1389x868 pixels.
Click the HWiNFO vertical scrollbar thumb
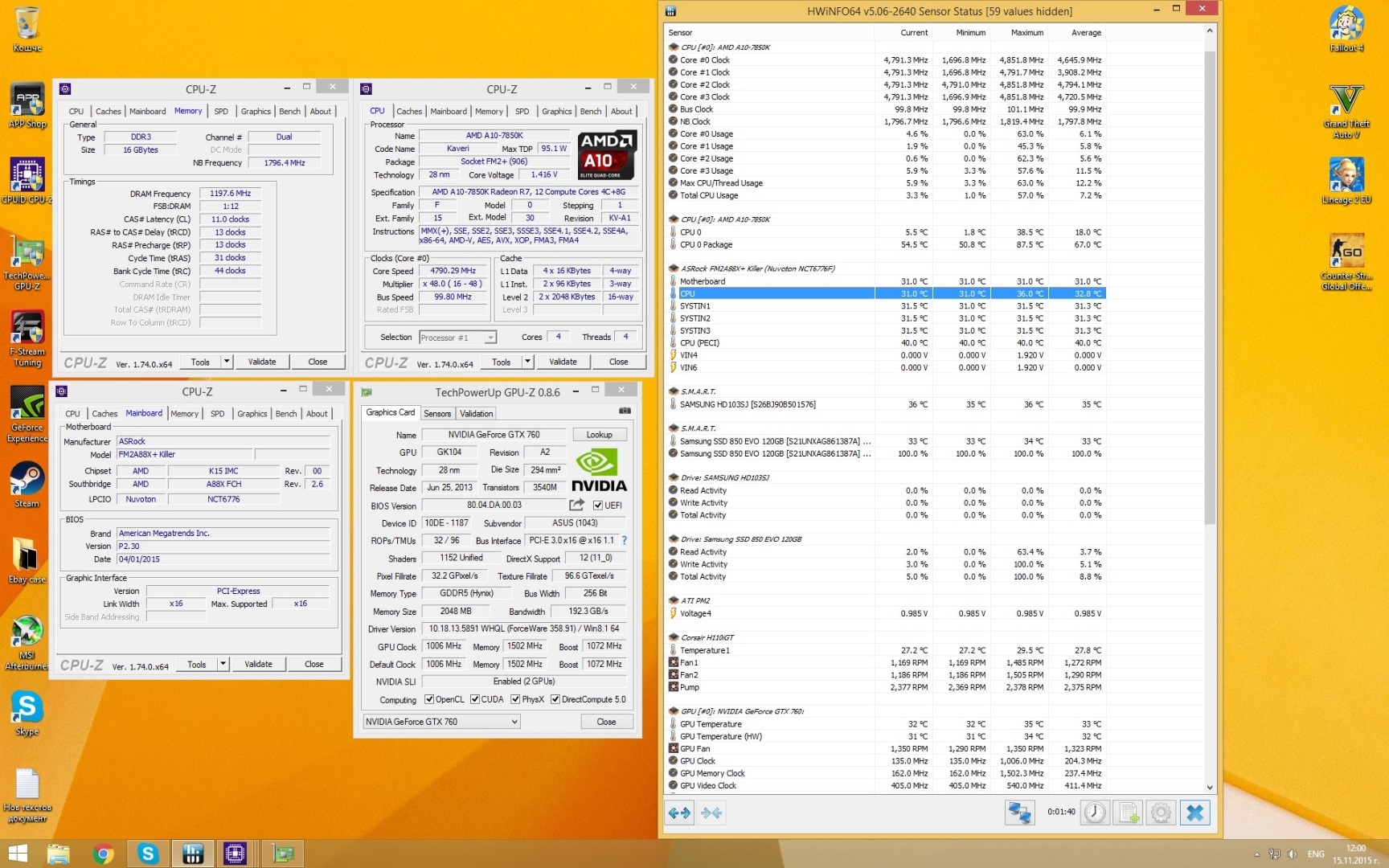coord(1210,287)
